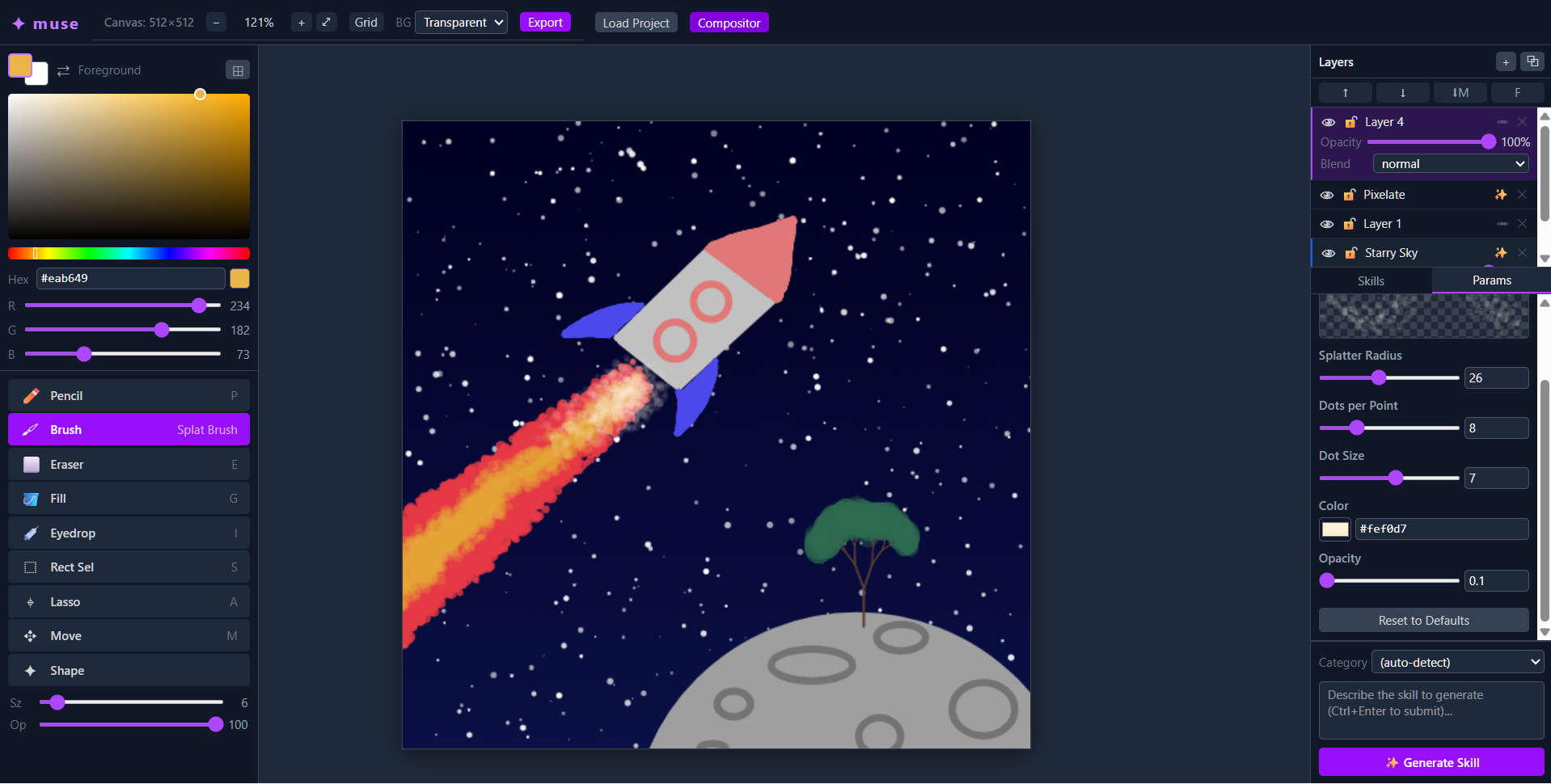This screenshot has height=784, width=1551.
Task: Click the Hex color input field
Action: 130,278
